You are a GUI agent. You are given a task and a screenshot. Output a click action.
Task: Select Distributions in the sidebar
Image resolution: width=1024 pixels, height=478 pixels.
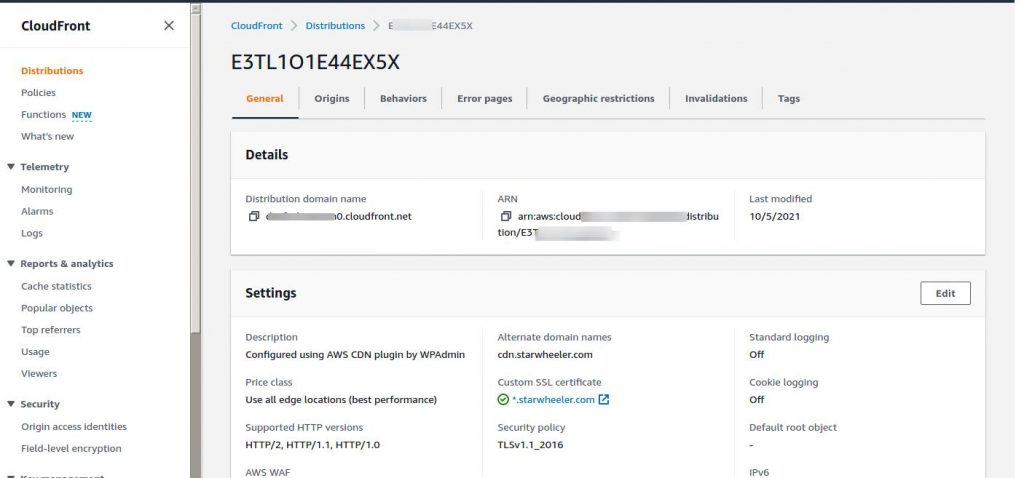52,71
